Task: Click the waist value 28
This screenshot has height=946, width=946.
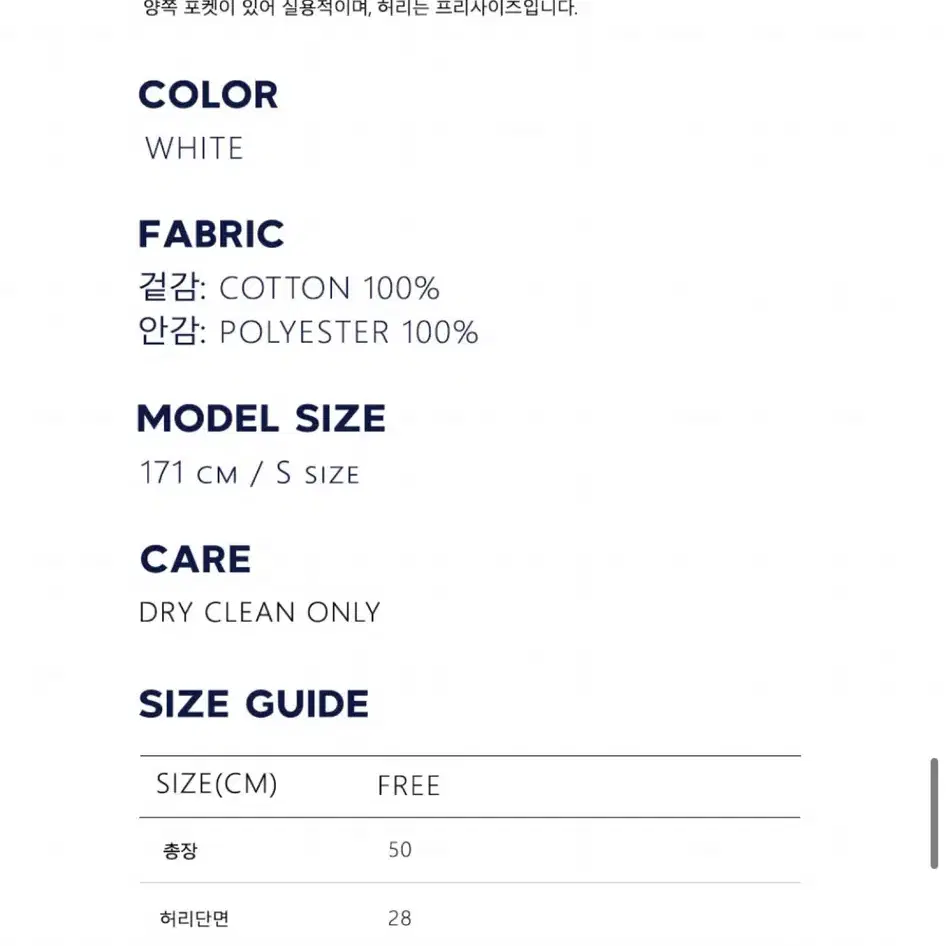Action: pos(400,918)
